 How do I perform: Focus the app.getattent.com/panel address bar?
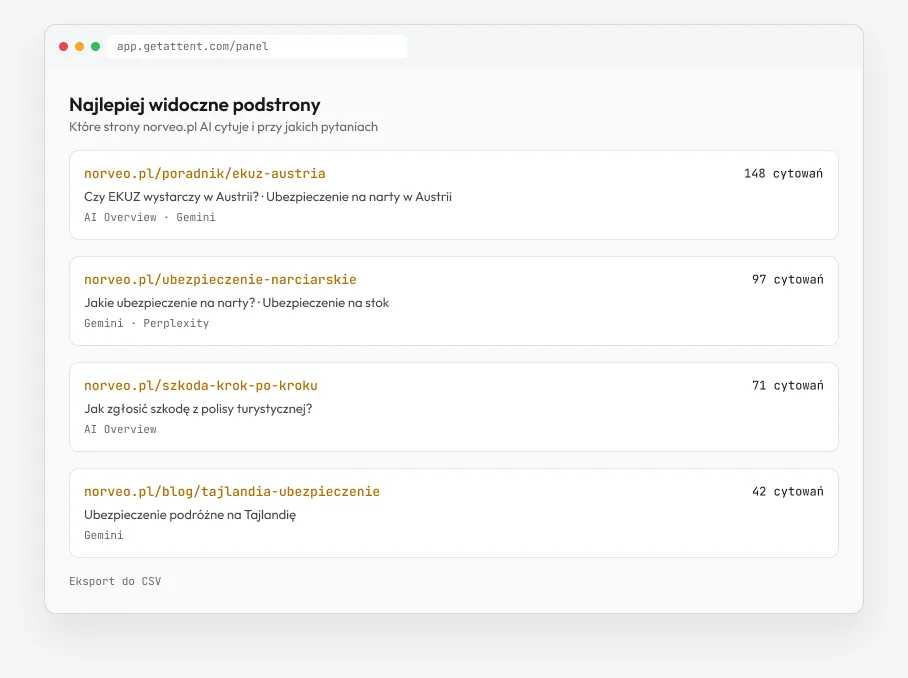tap(257, 46)
